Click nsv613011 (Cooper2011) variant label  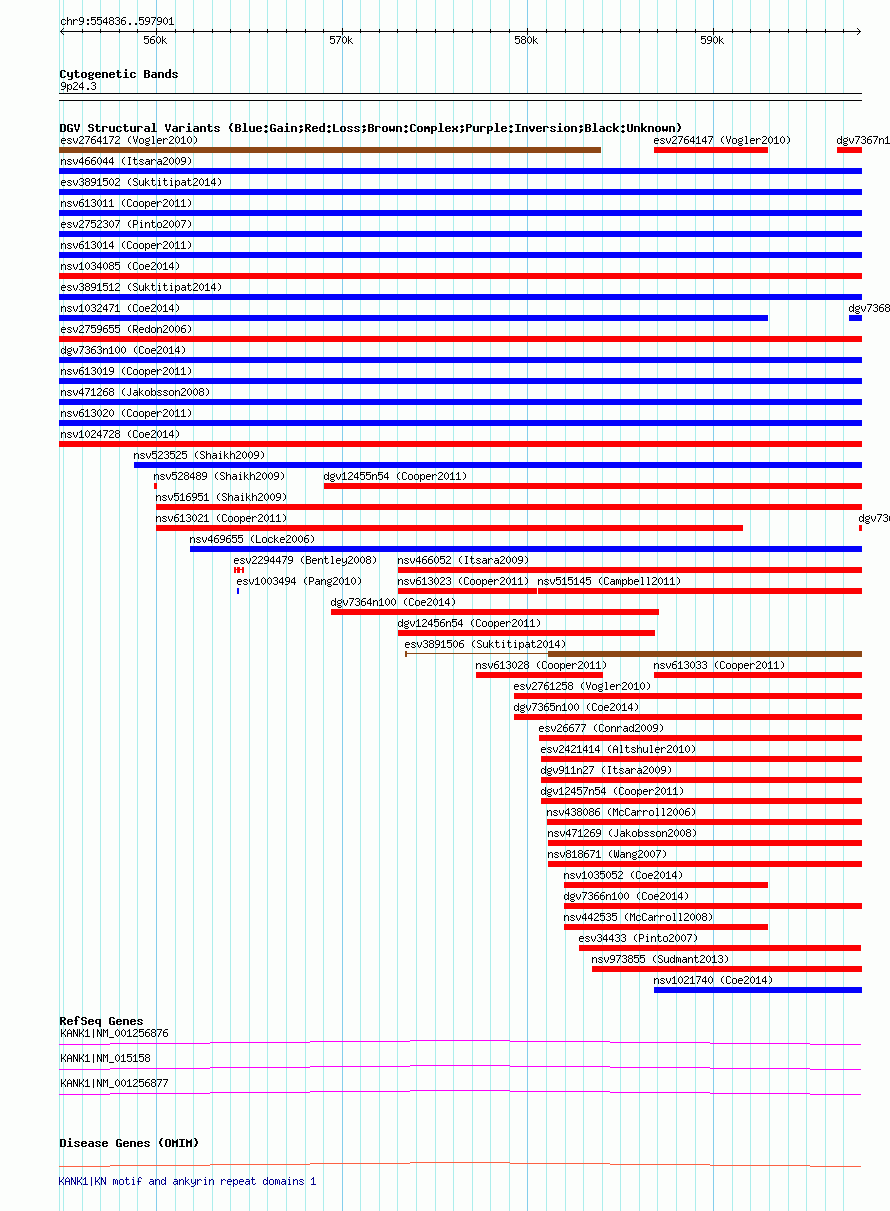(126, 203)
